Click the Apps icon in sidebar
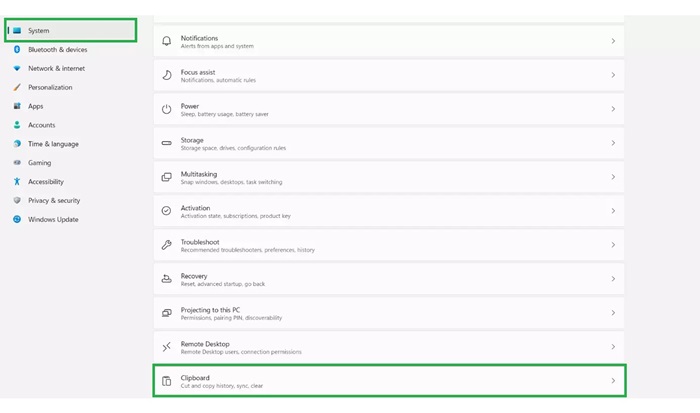700x413 pixels. pyautogui.click(x=17, y=106)
